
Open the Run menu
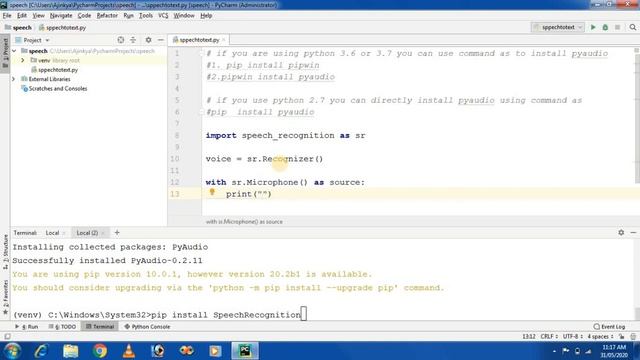coord(128,16)
